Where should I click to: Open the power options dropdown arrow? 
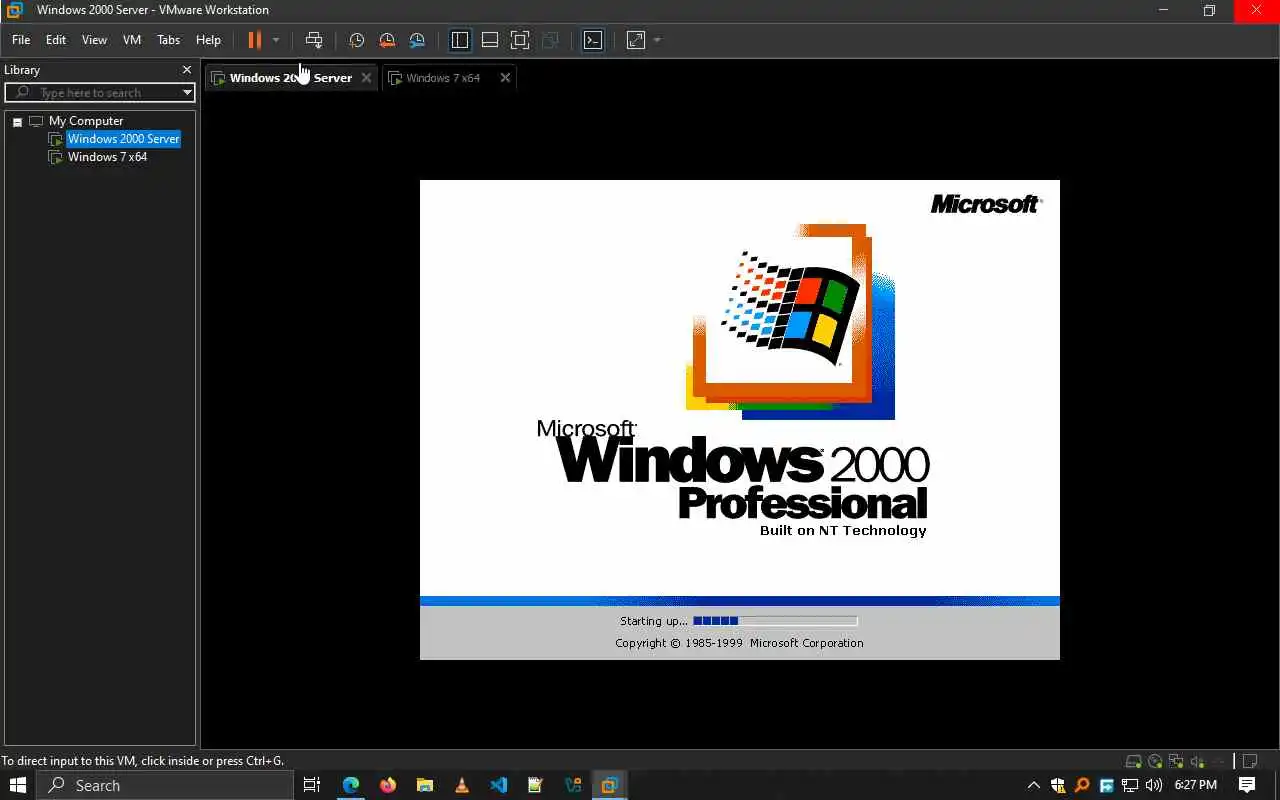(276, 40)
